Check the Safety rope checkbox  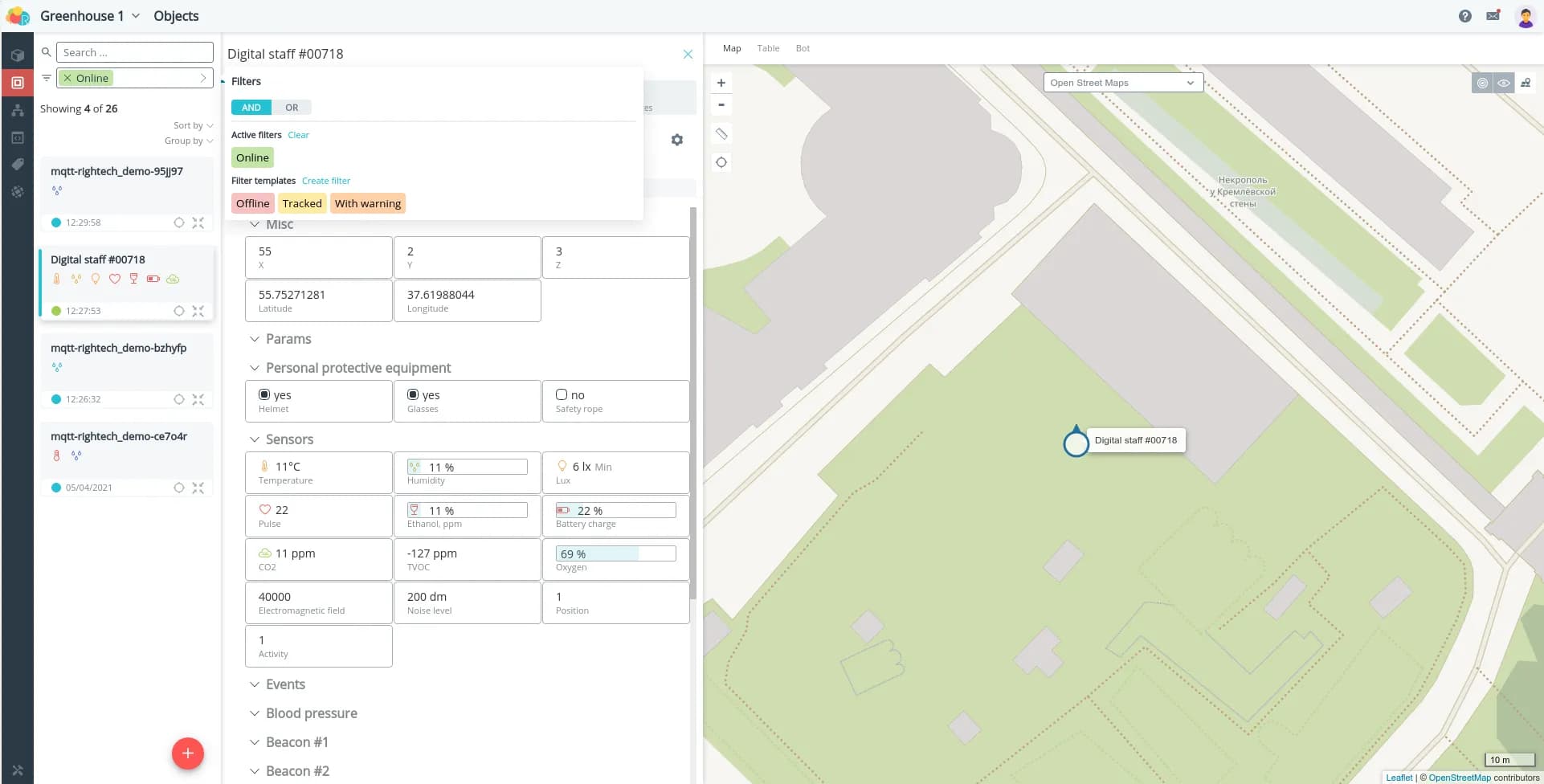562,394
